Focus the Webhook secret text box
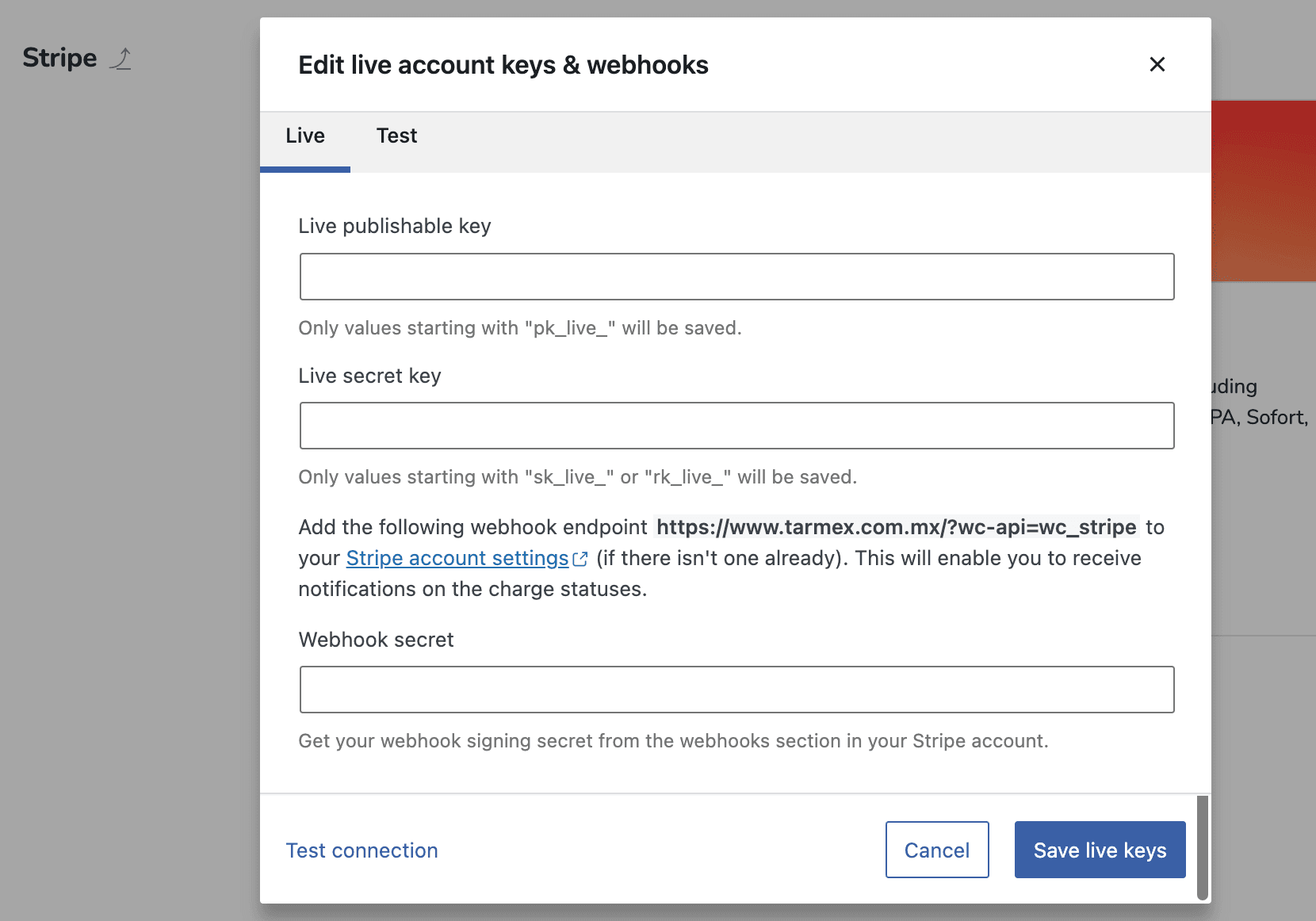The height and width of the screenshot is (921, 1316). coord(736,690)
